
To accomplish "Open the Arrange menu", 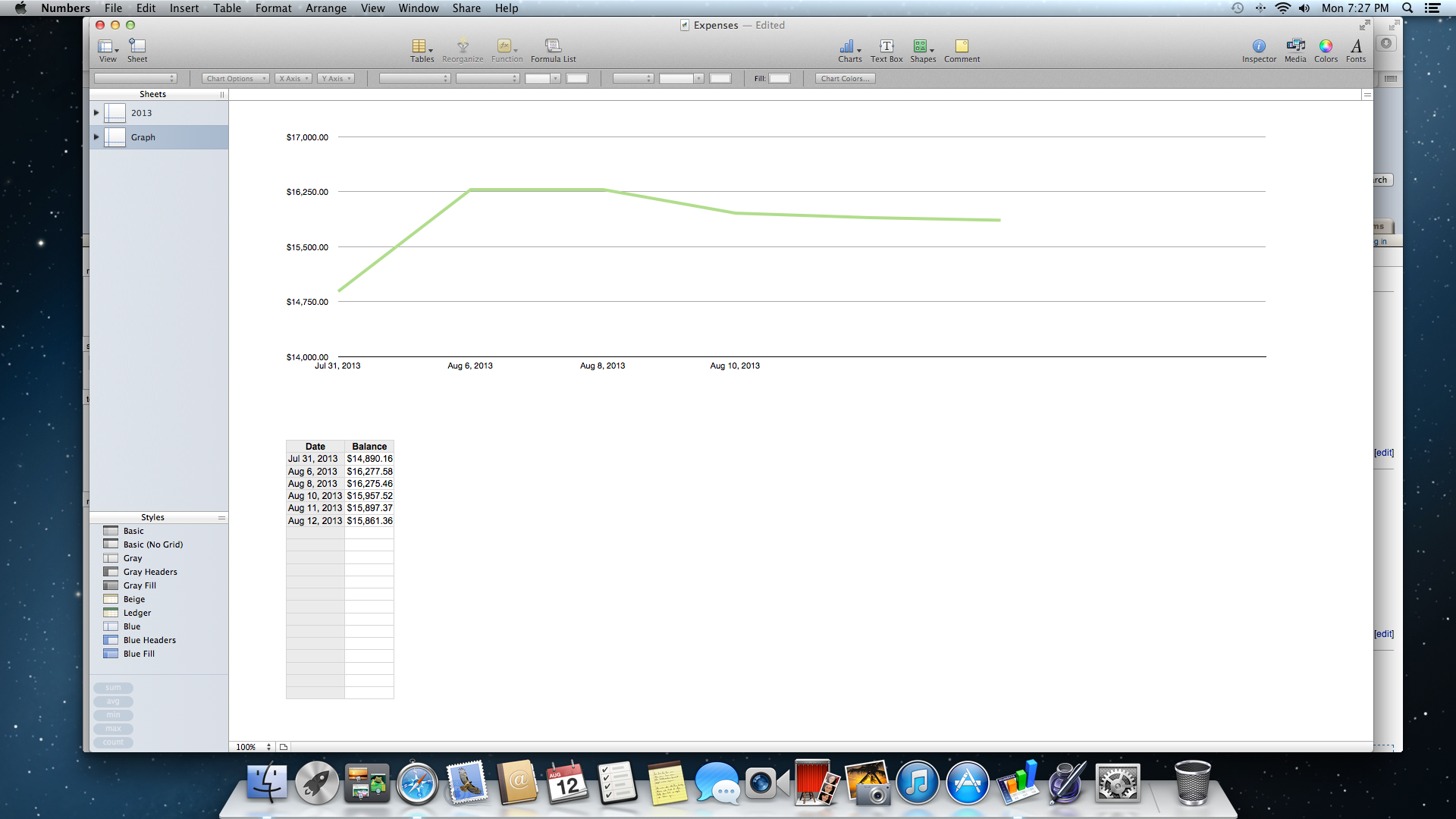I will 326,8.
